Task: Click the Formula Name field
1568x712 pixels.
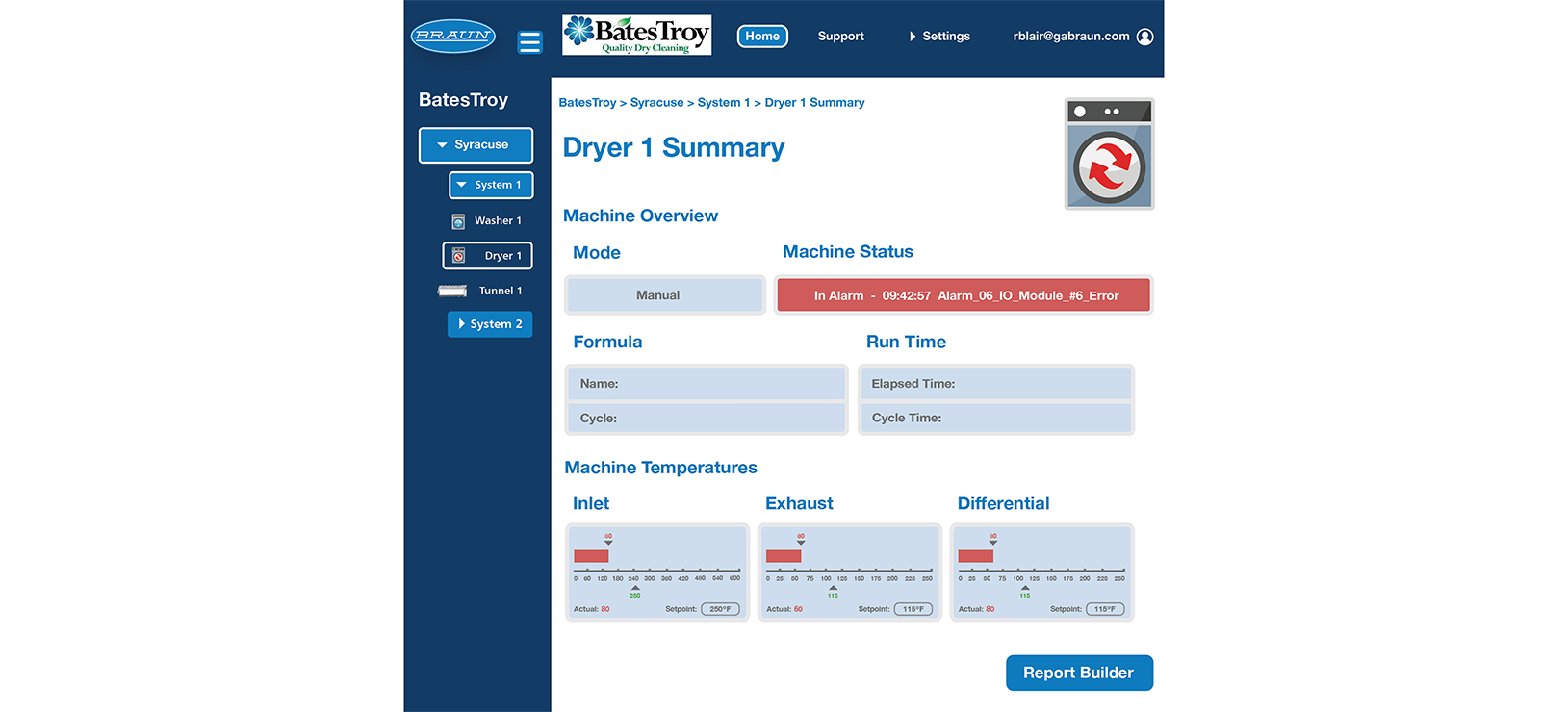Action: (707, 383)
